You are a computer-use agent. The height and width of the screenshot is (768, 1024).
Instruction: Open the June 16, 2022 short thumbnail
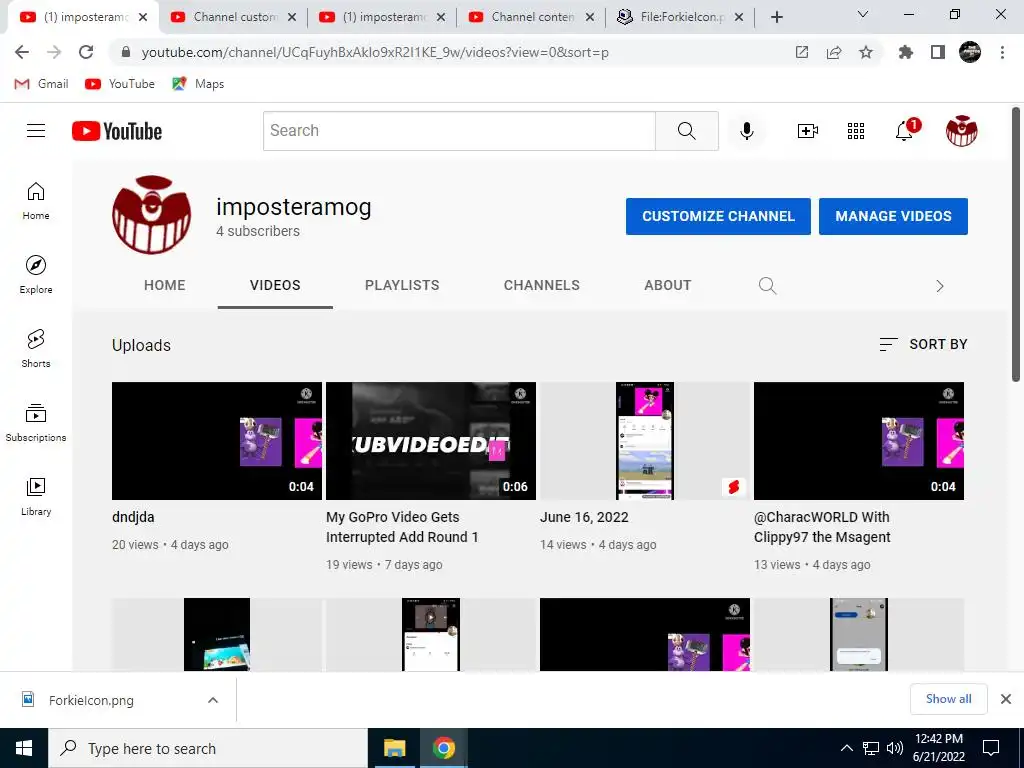click(x=645, y=441)
